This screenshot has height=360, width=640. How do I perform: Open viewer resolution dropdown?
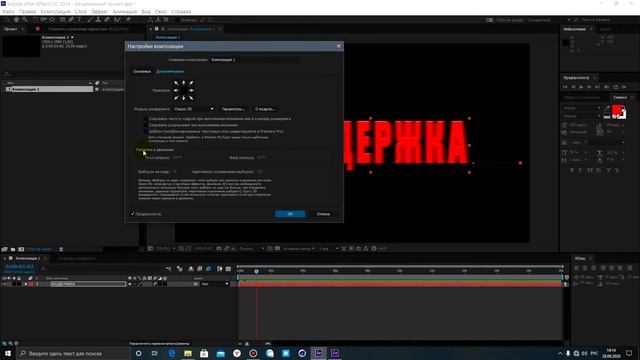(x=252, y=249)
